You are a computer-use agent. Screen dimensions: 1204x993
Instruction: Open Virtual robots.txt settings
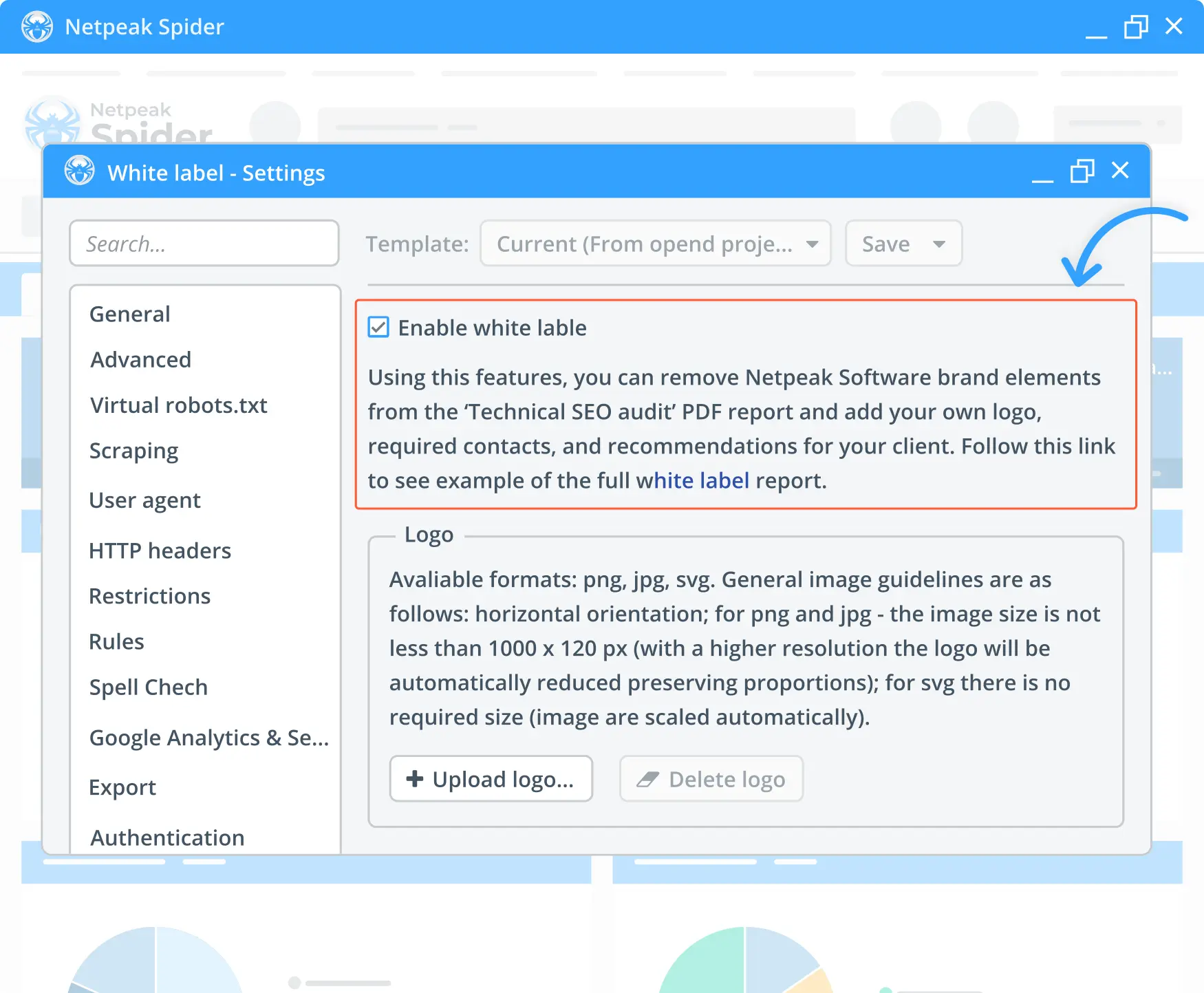tap(179, 405)
